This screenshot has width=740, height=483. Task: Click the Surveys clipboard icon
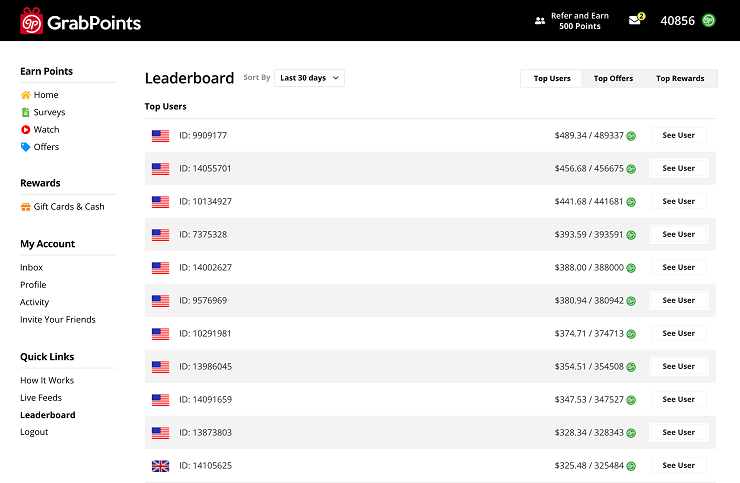click(26, 112)
